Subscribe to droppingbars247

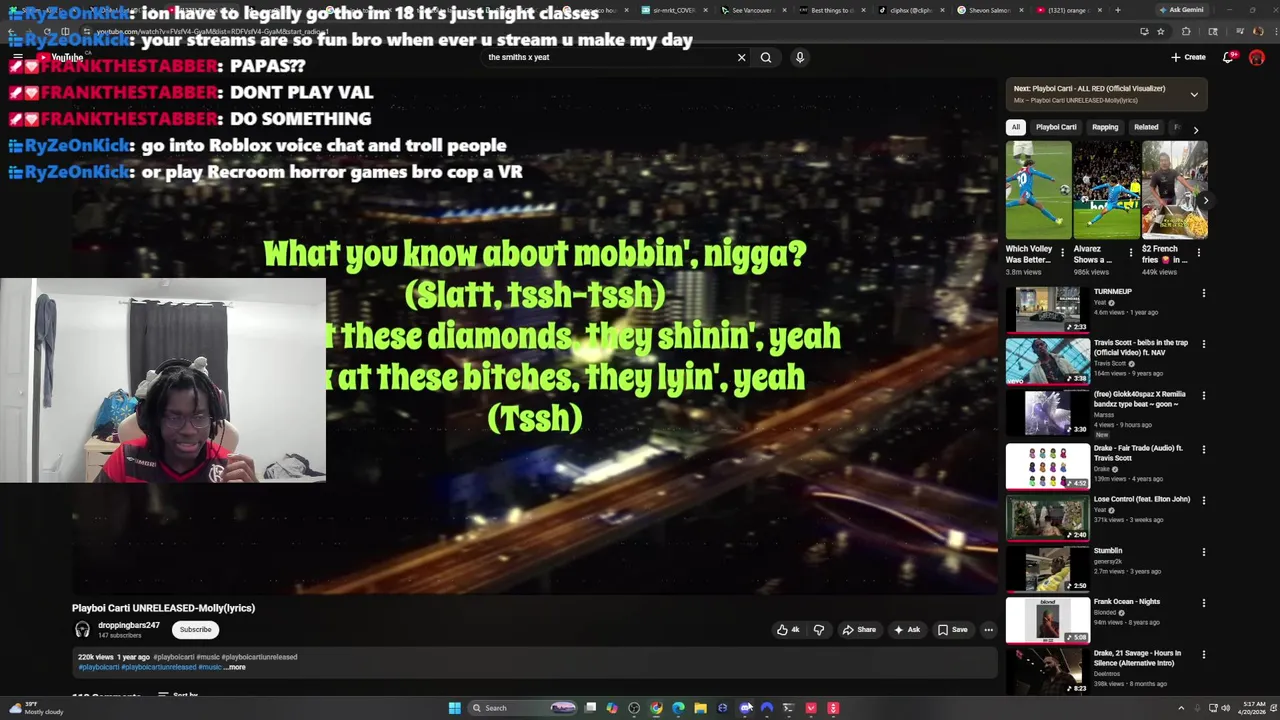click(x=195, y=630)
